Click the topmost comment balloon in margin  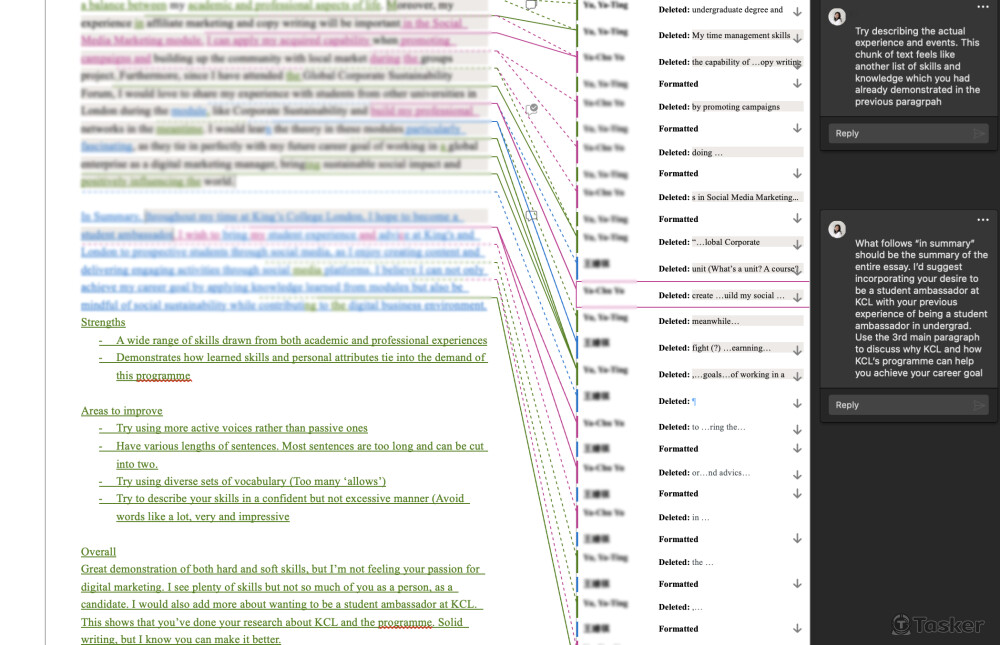point(531,5)
